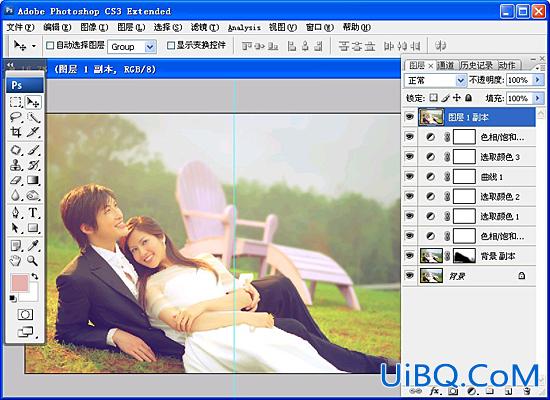Click the pink foreground color swatch
The image size is (550, 400).
20,283
